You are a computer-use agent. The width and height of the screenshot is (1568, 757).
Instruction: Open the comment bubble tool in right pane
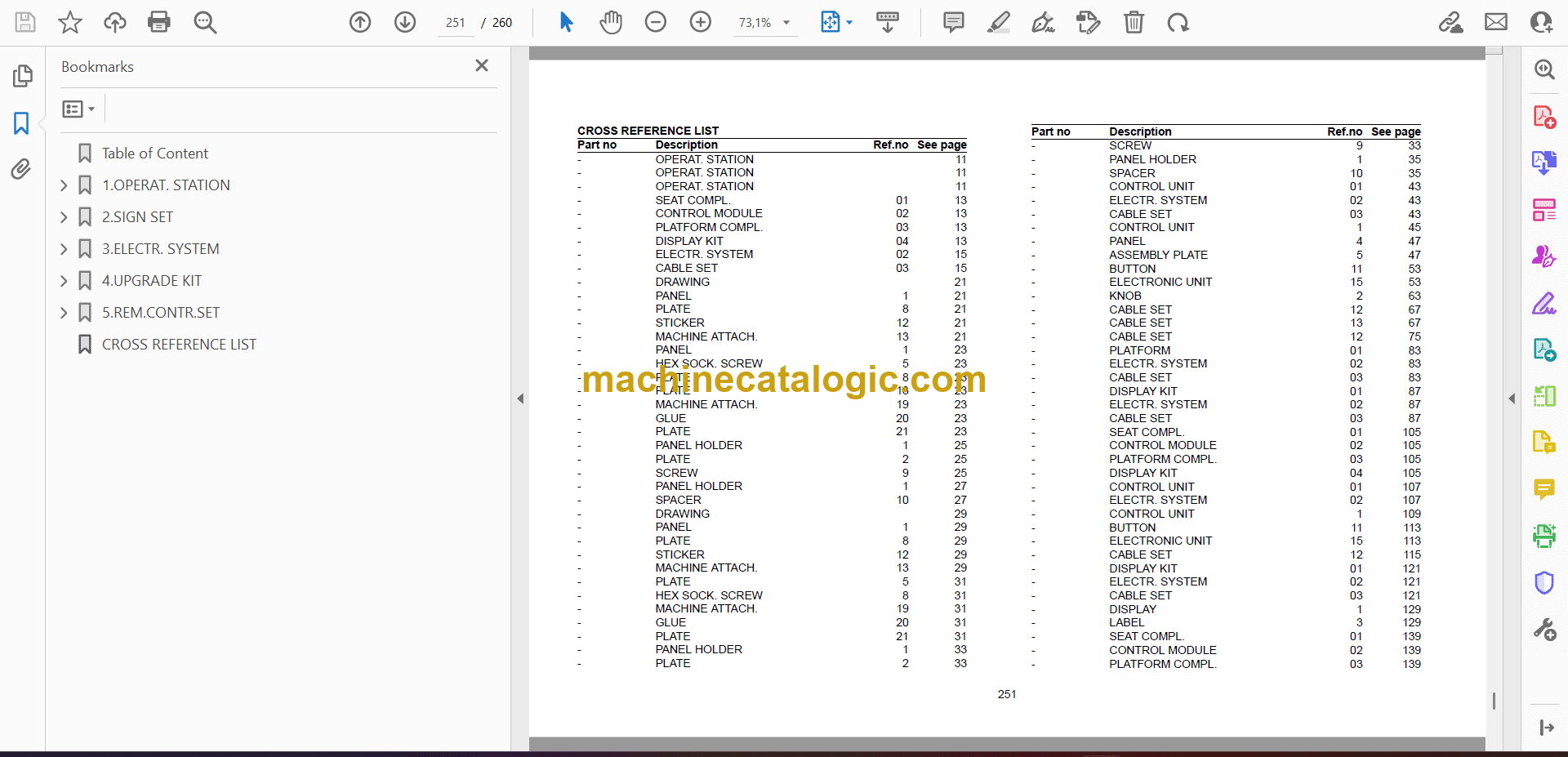(1544, 489)
